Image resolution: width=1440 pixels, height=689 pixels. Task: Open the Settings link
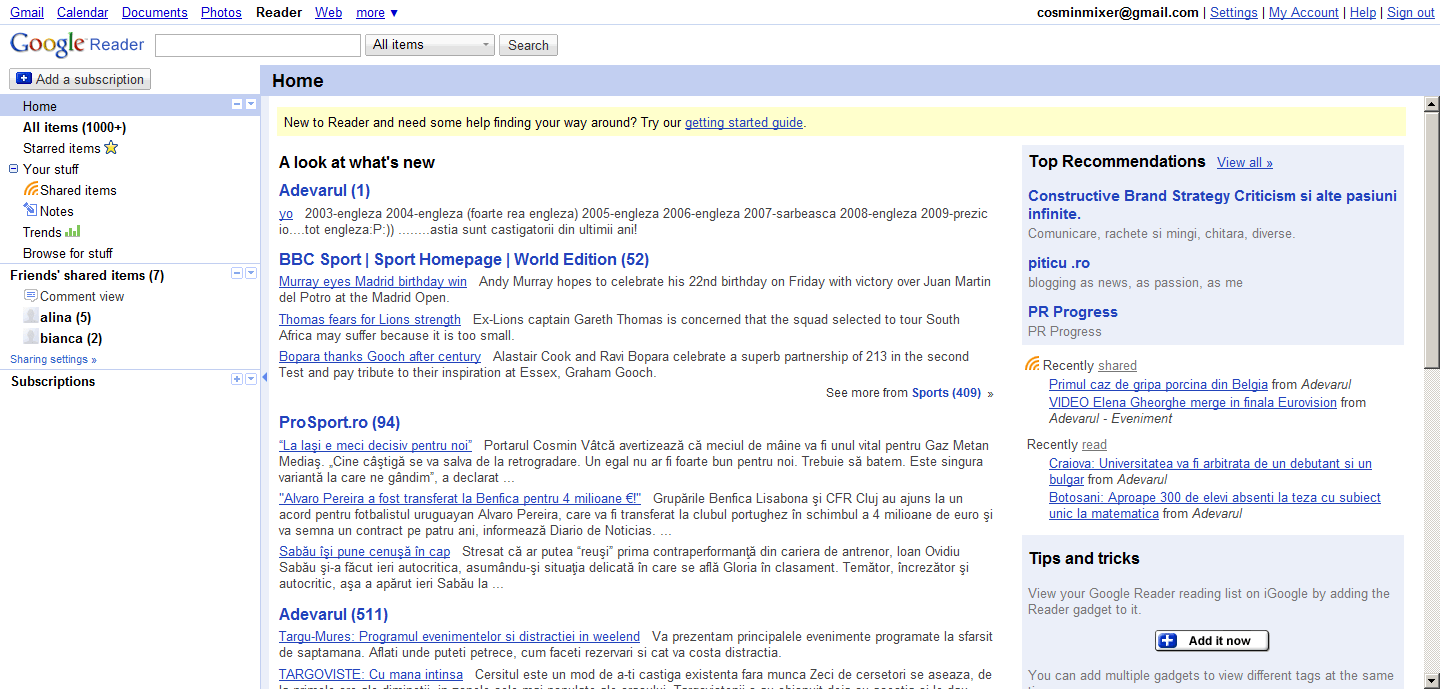[x=1234, y=13]
